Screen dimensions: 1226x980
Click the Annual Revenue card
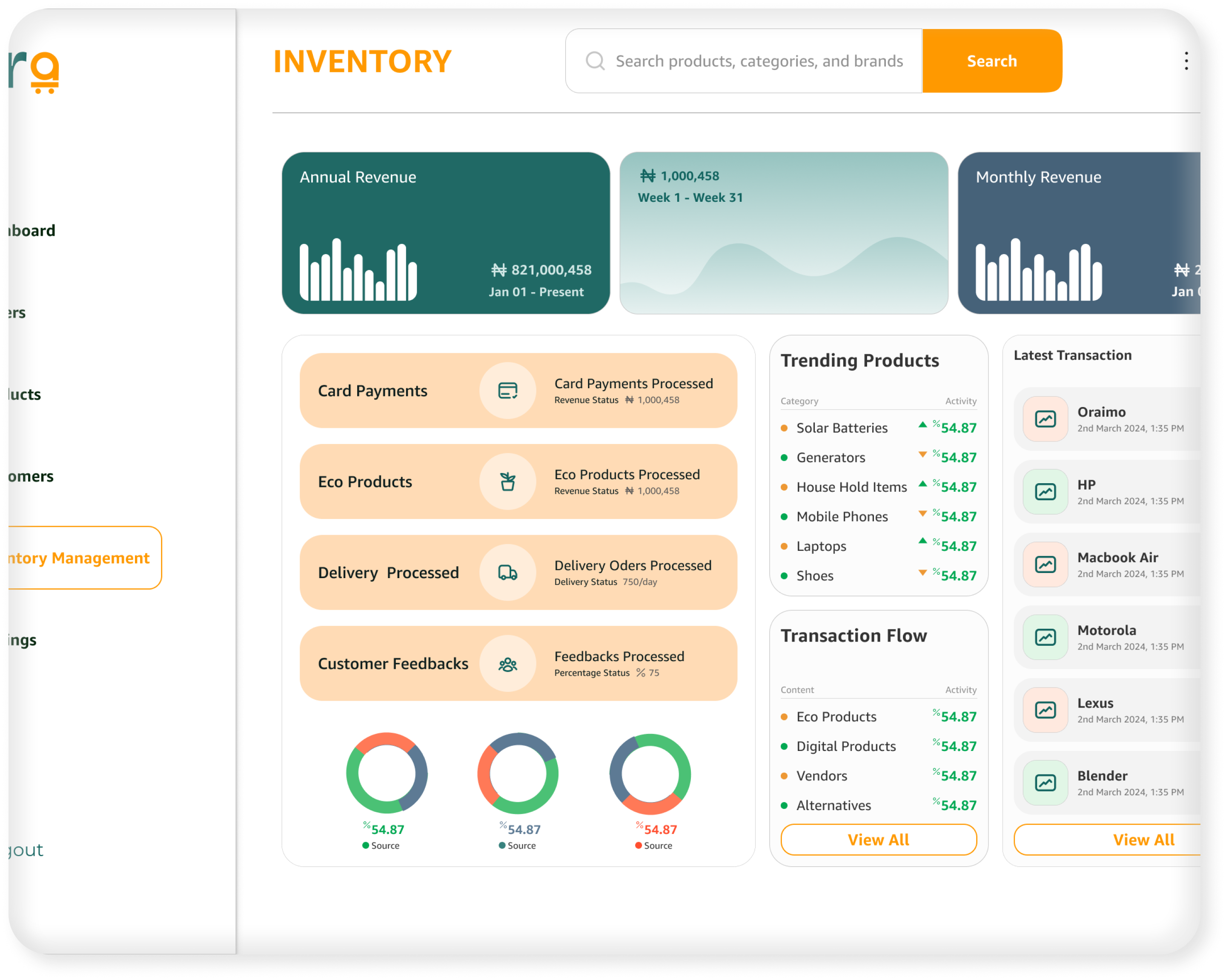pyautogui.click(x=446, y=233)
